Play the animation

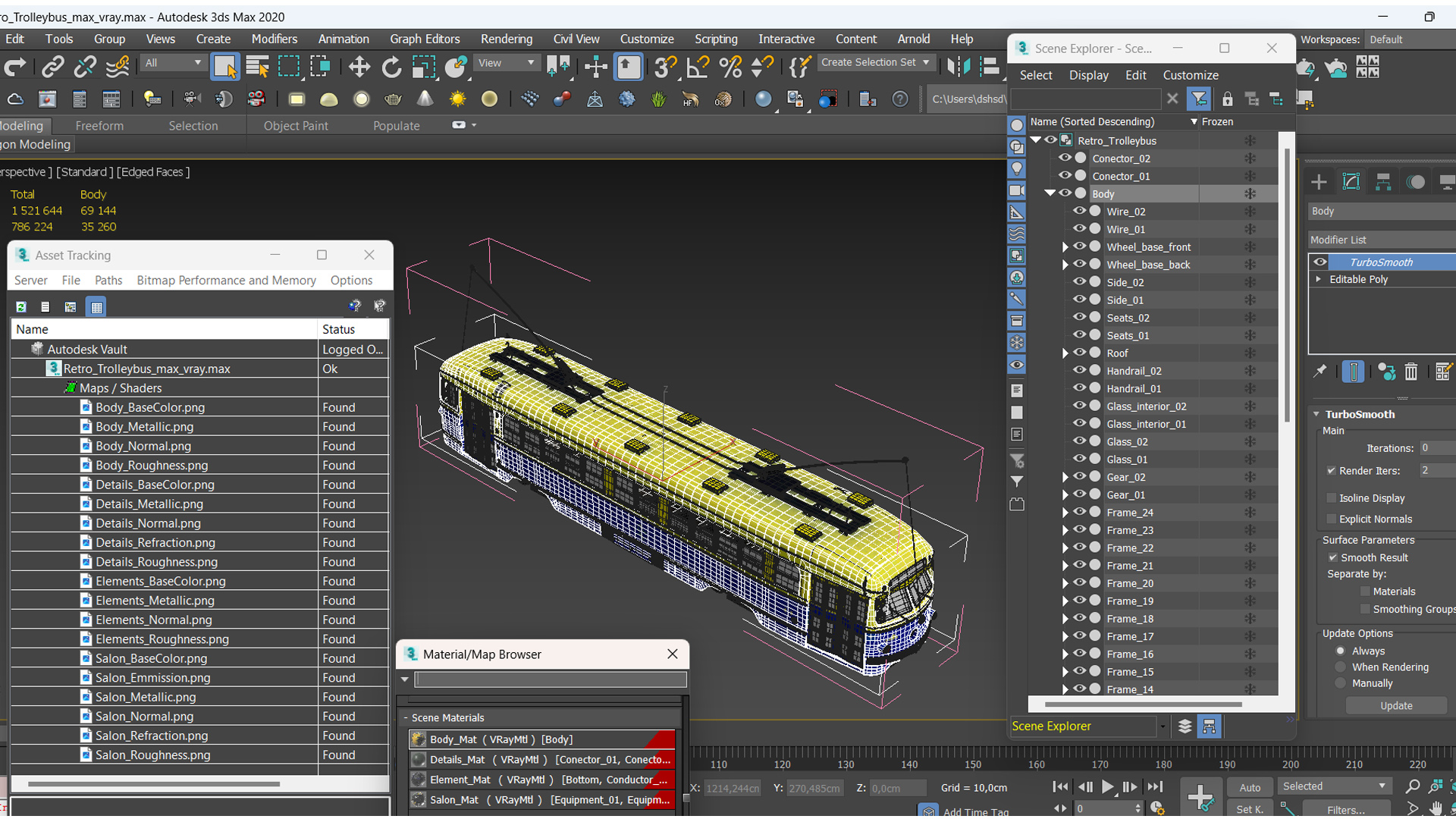(x=1107, y=787)
